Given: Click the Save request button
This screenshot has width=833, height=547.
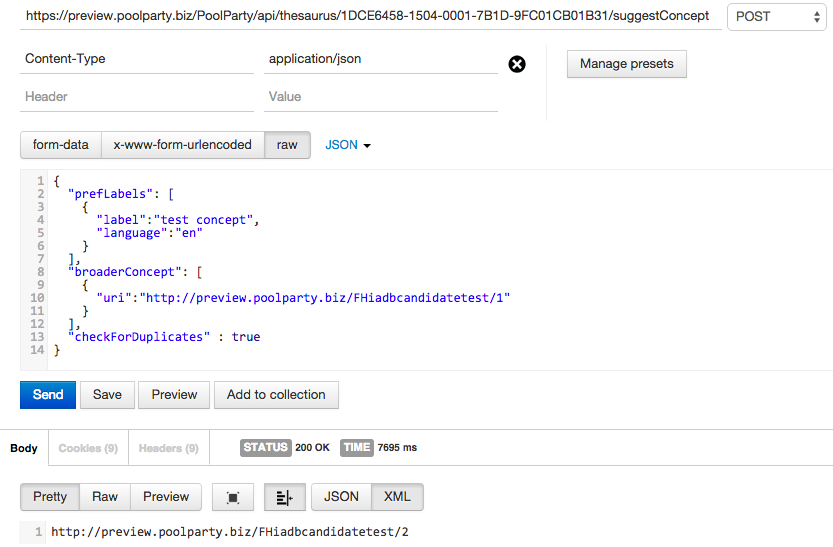Looking at the screenshot, I should (107, 395).
